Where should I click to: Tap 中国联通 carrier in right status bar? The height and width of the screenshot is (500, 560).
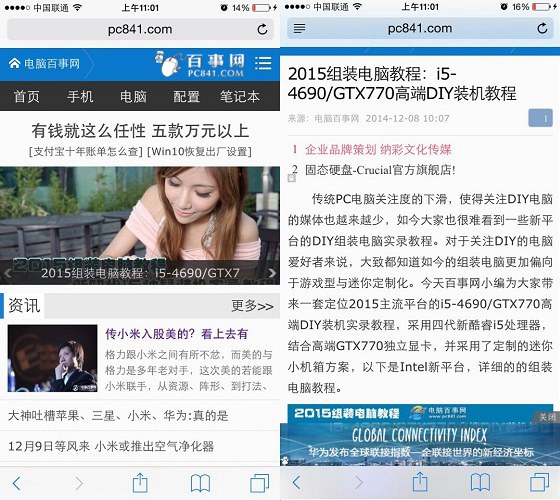point(331,7)
